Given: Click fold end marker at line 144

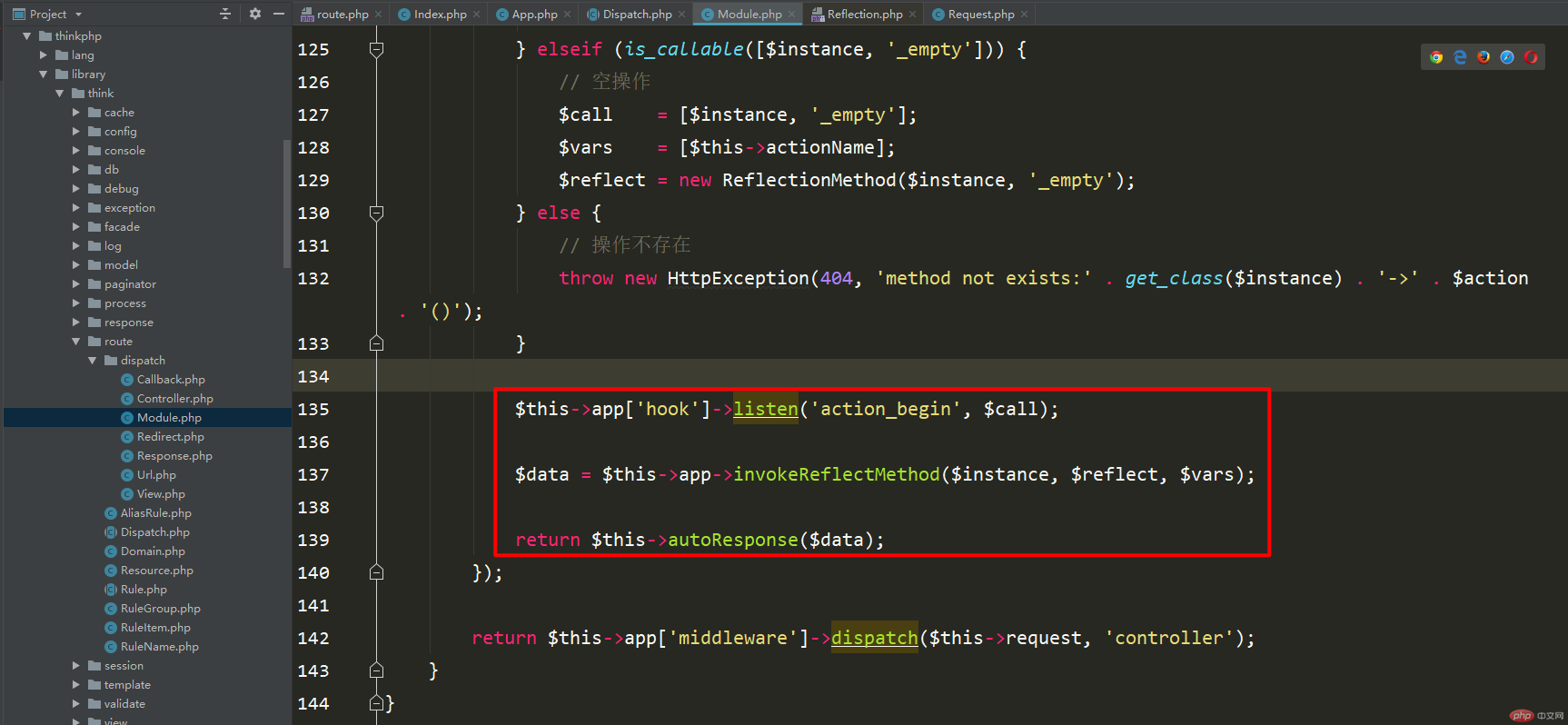Looking at the screenshot, I should coord(376,703).
